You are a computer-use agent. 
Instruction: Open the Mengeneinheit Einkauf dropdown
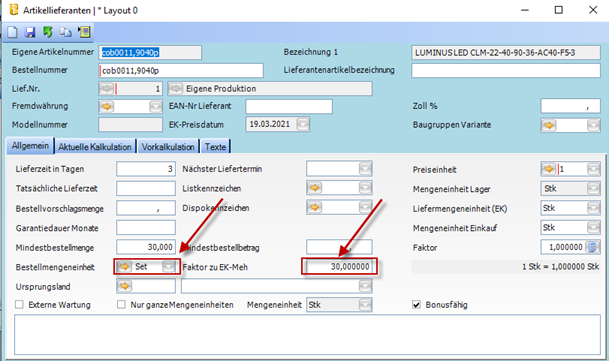593,227
